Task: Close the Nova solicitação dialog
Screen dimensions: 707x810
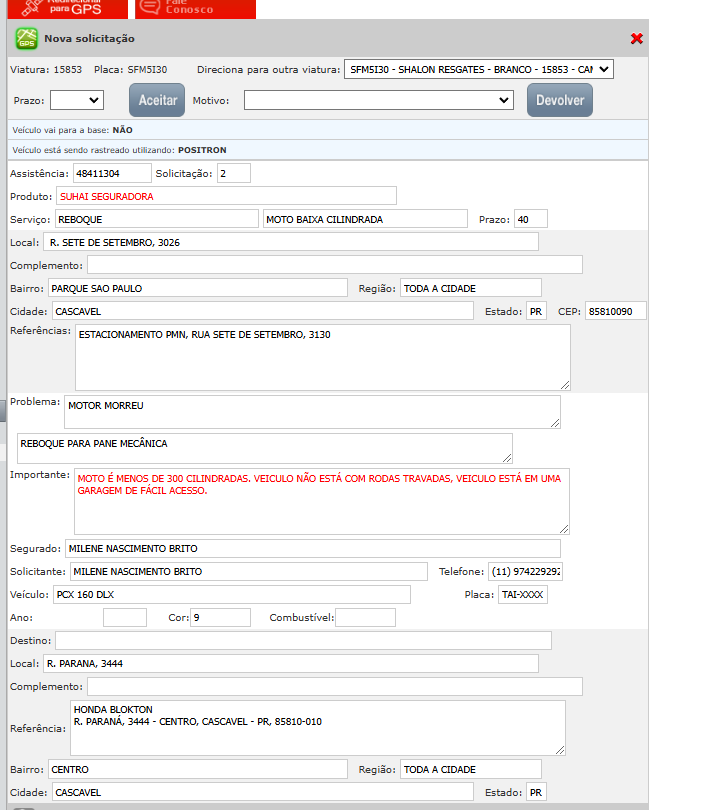Action: 637,39
